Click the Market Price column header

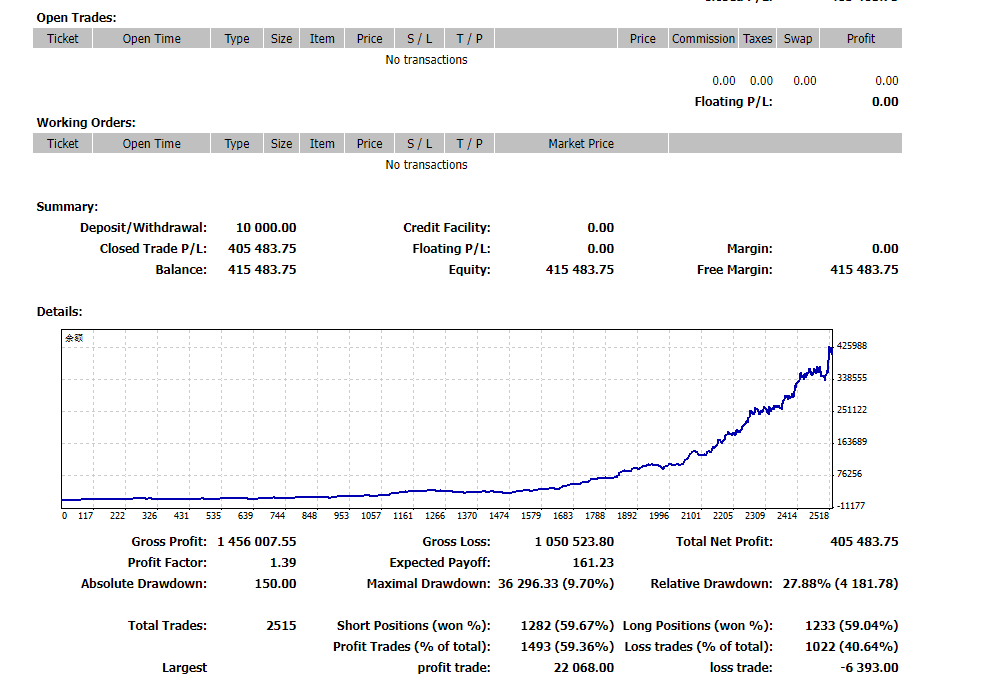pyautogui.click(x=581, y=143)
